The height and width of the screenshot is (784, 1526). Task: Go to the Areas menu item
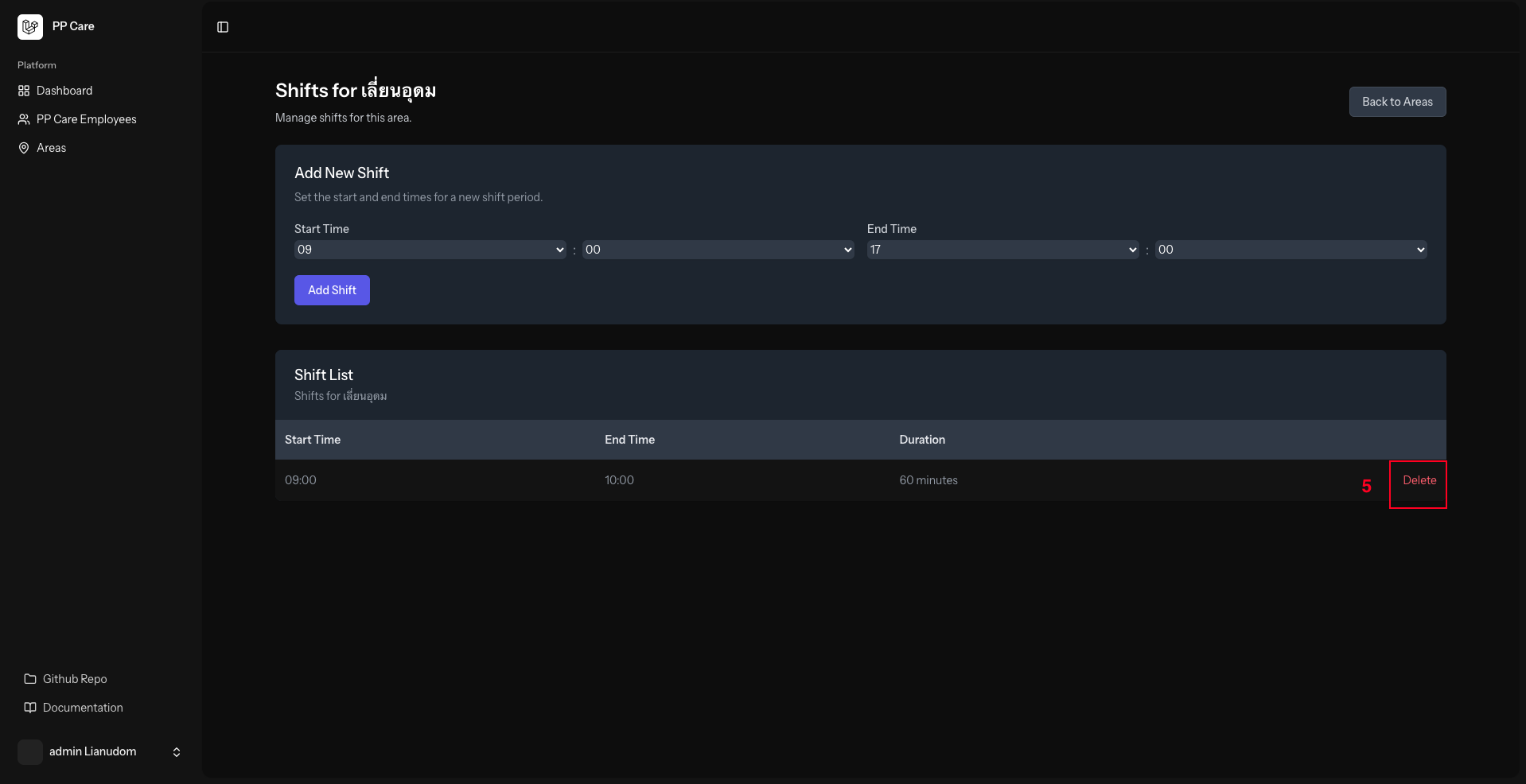pyautogui.click(x=101, y=148)
